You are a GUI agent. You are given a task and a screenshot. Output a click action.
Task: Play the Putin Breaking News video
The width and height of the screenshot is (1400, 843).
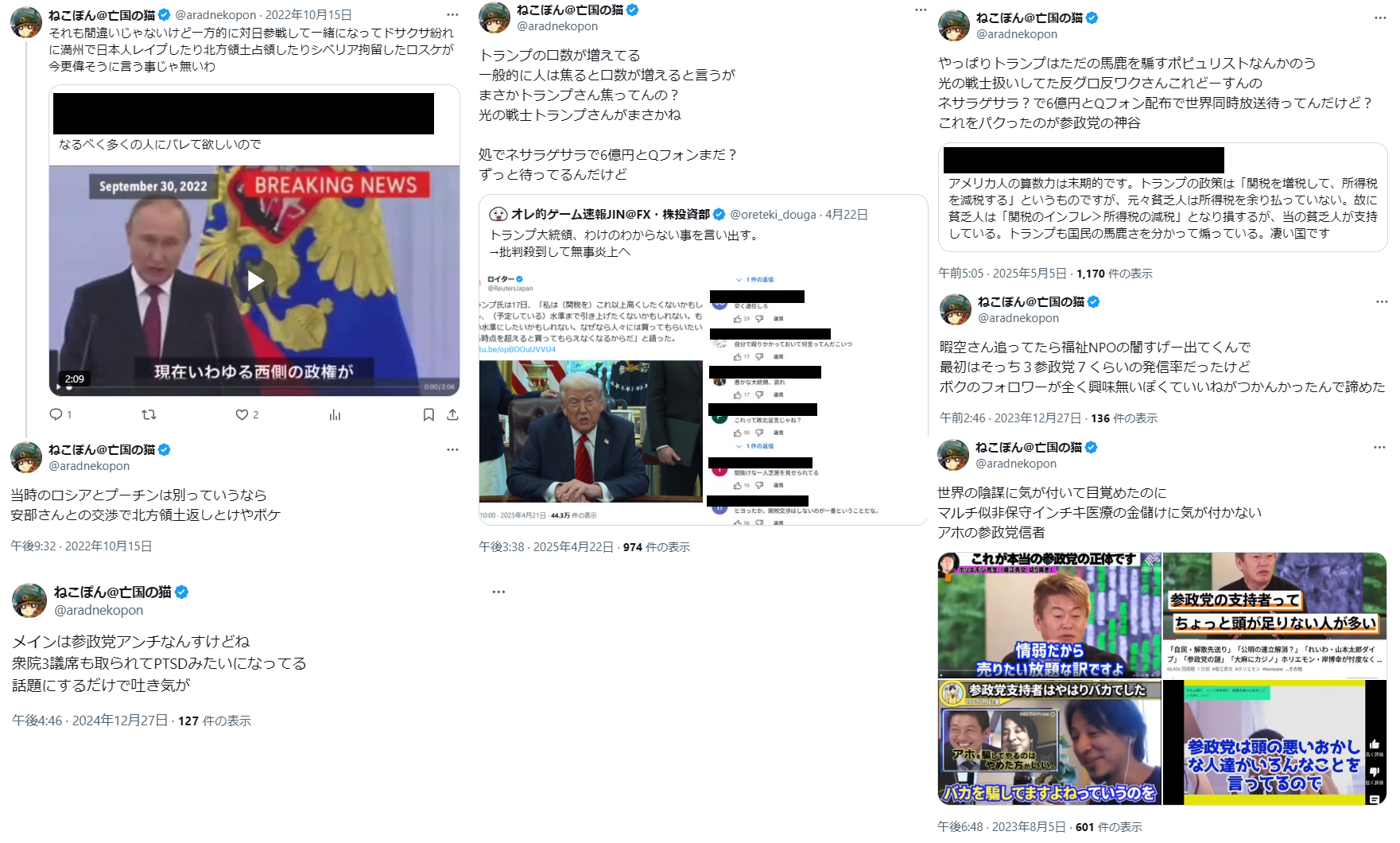point(254,280)
